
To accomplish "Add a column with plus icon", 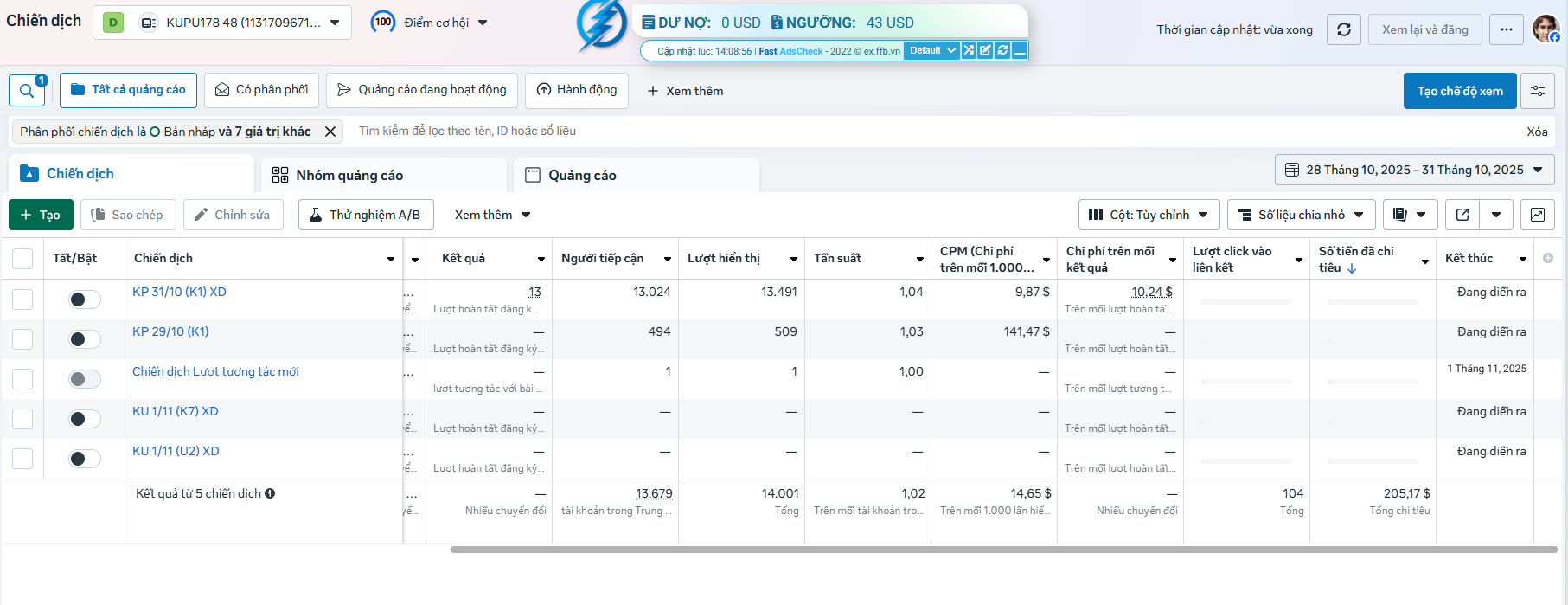I will point(1547,258).
